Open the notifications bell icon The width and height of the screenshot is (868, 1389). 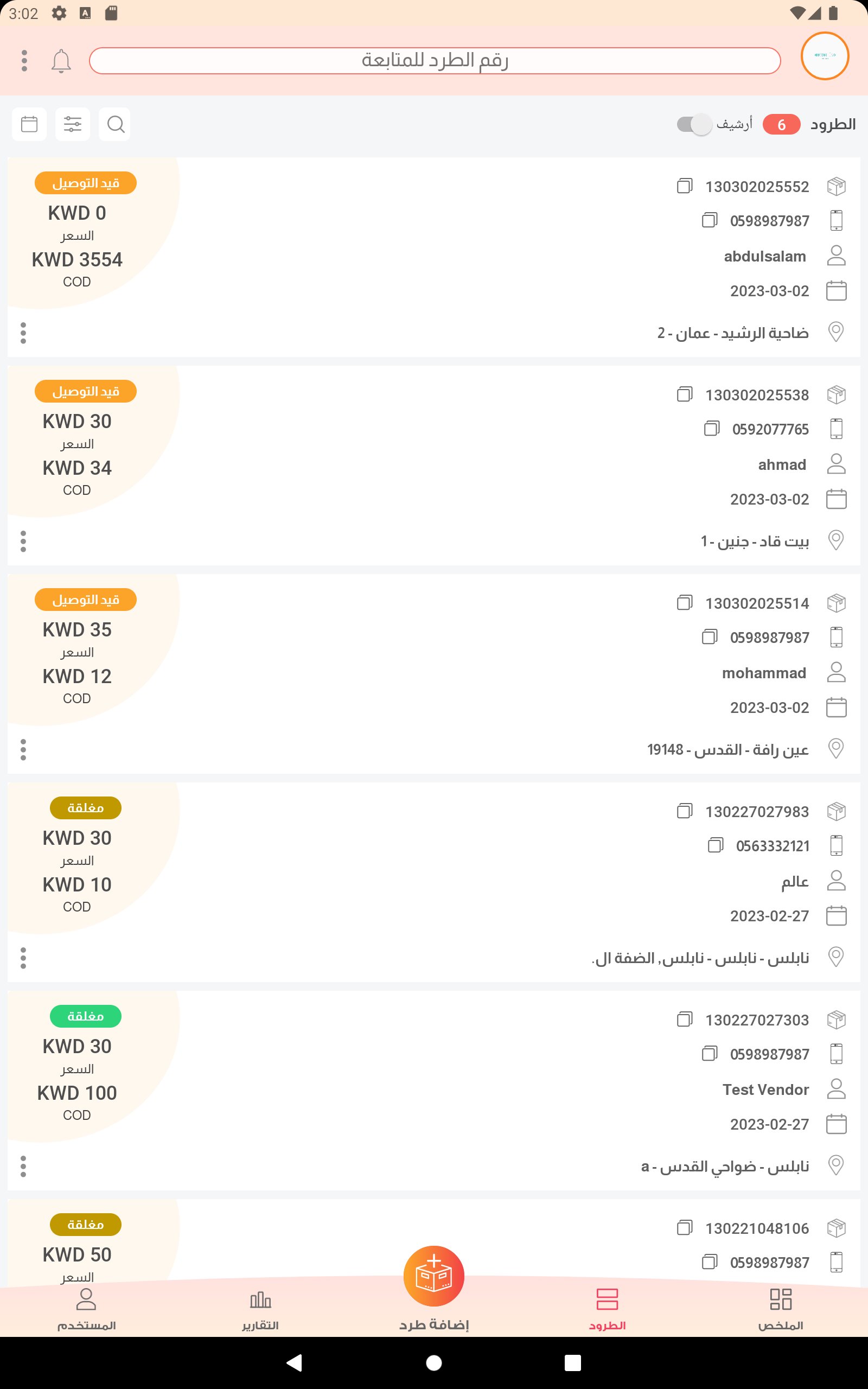tap(61, 61)
